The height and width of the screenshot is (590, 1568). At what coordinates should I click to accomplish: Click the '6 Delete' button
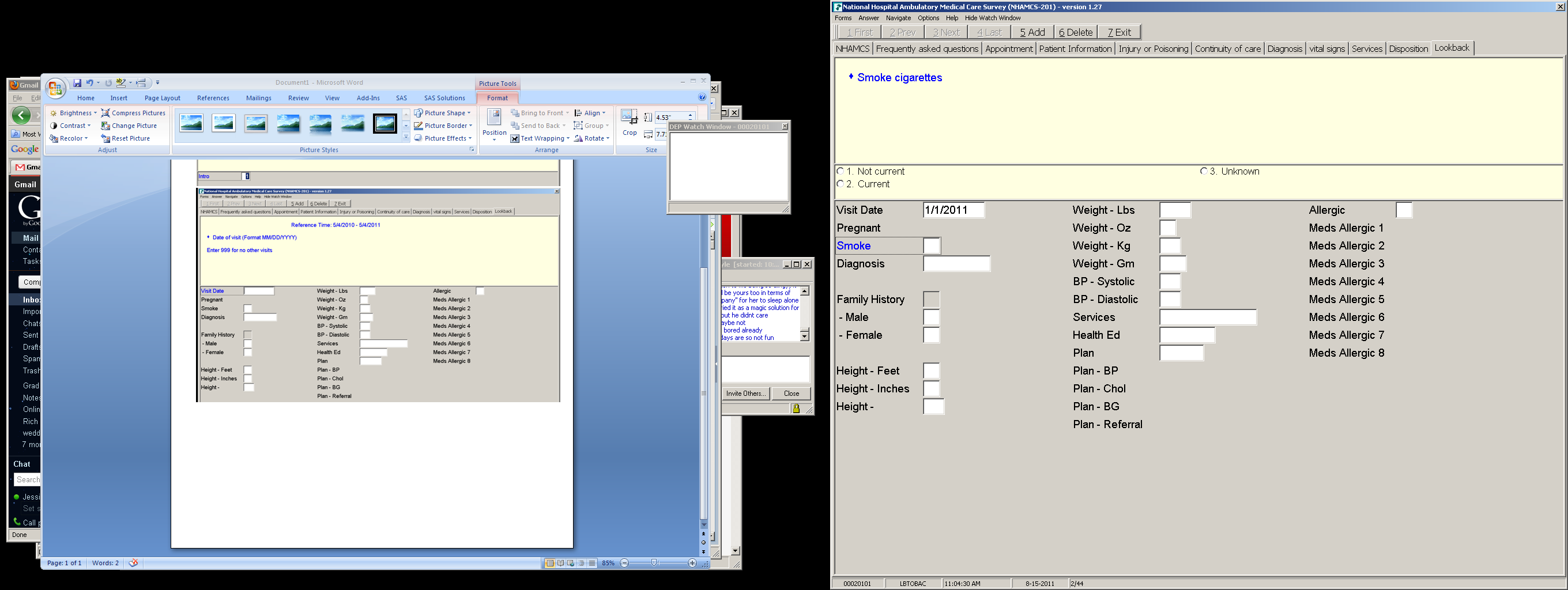(x=1076, y=32)
